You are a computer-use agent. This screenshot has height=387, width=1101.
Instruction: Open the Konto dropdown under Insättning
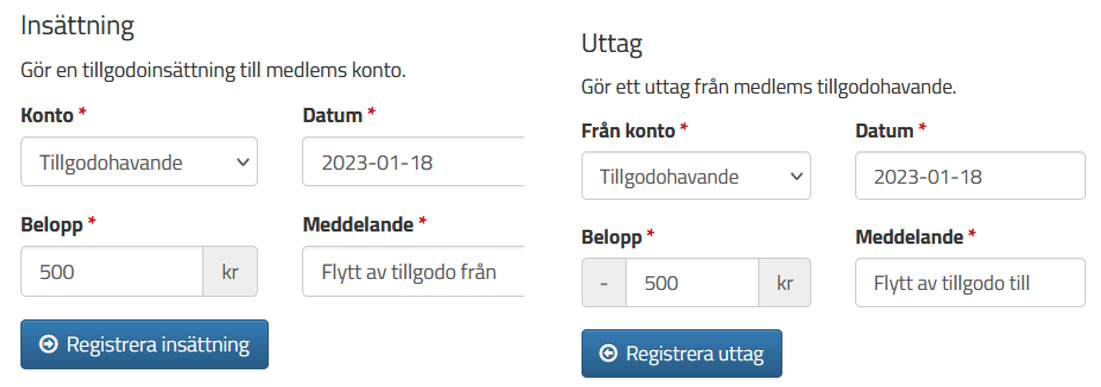tap(139, 162)
